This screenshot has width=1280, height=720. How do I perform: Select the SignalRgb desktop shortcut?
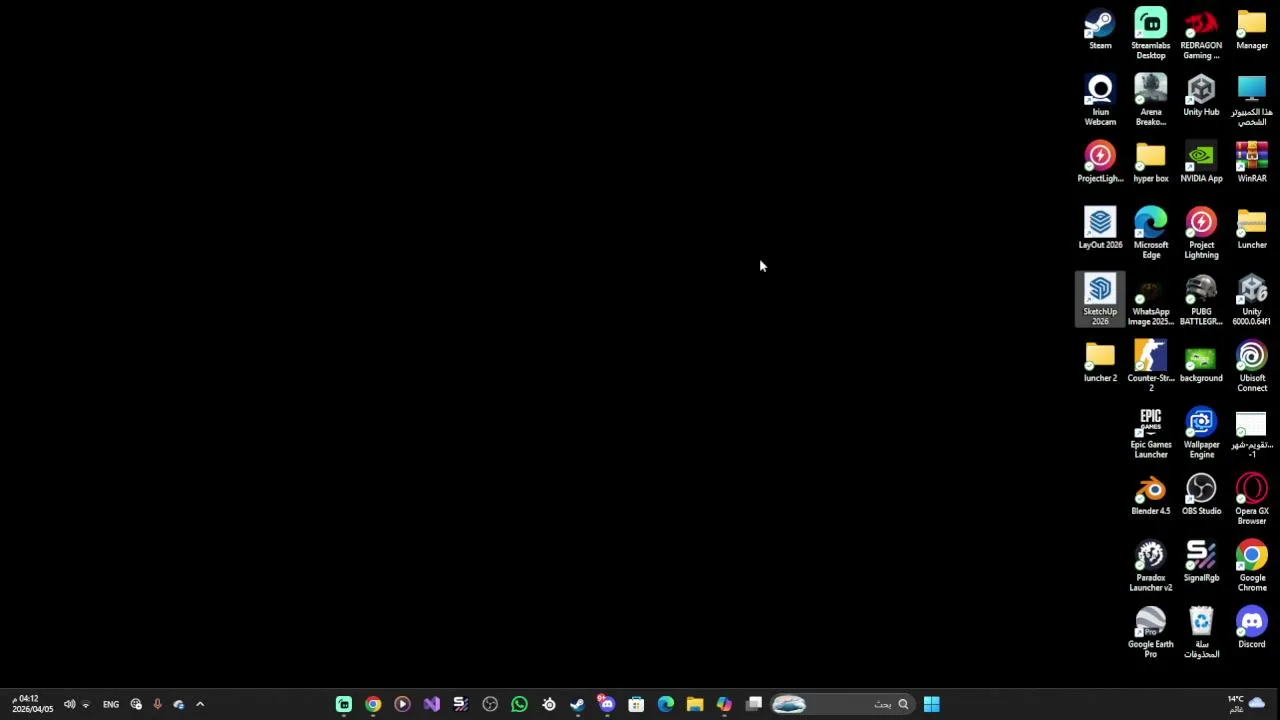(x=1201, y=562)
